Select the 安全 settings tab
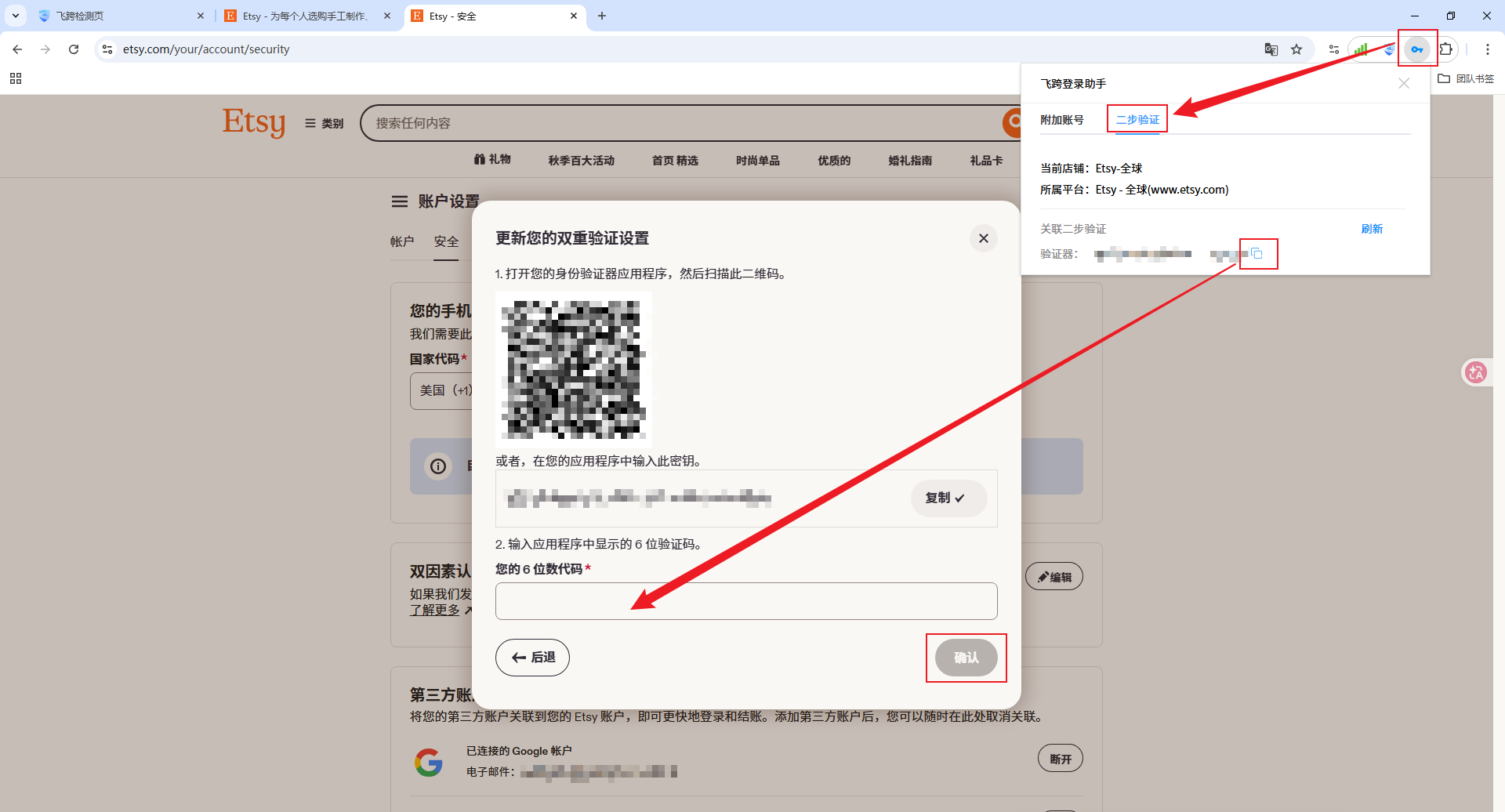This screenshot has width=1505, height=812. (447, 241)
